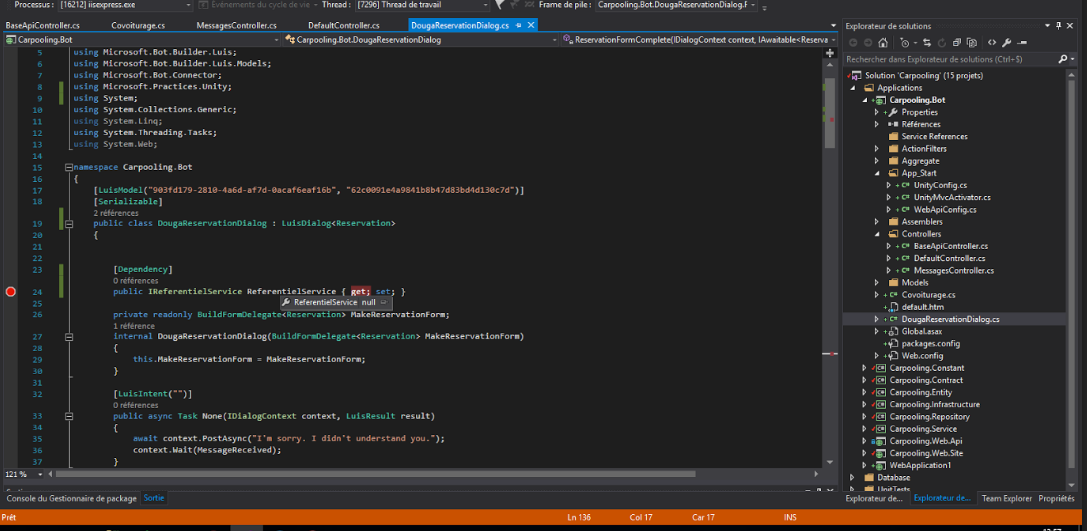Click the Global.asax file icon
This screenshot has width=1087, height=531.
(x=894, y=331)
